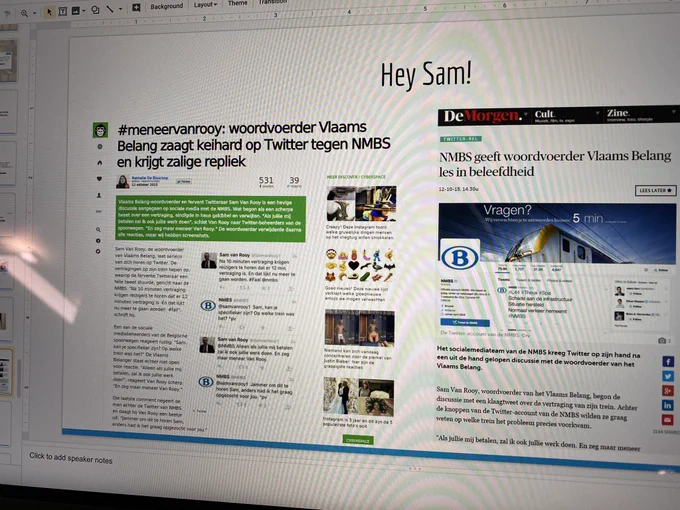This screenshot has width=680, height=510.
Task: Open the Background options
Action: tap(167, 6)
